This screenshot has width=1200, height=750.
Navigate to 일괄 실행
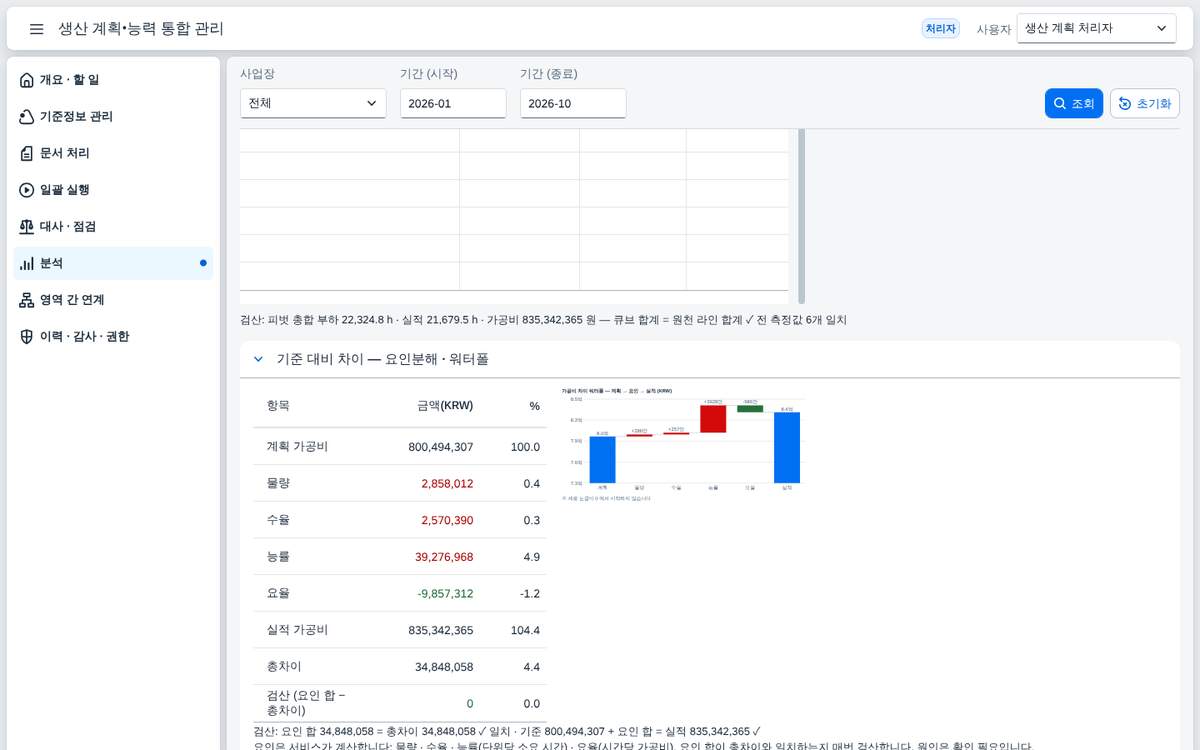click(113, 190)
